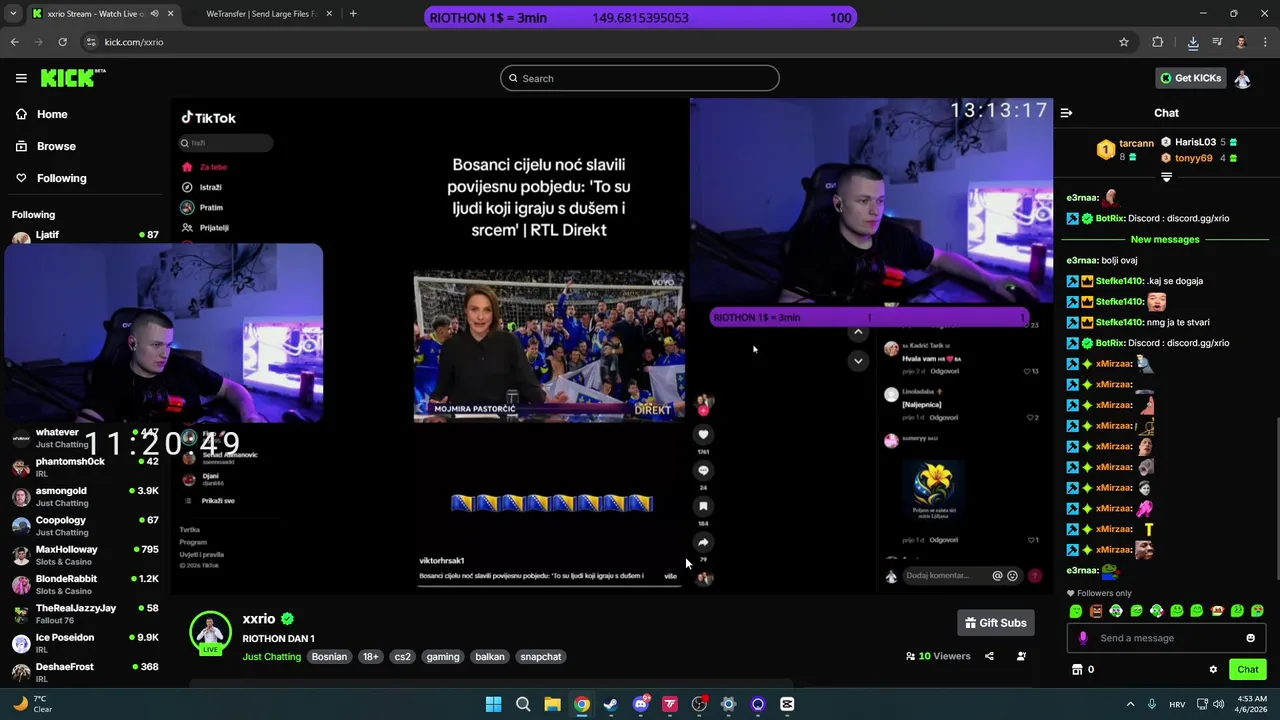Open the user report icon beside share
This screenshot has height=720, width=1280.
[x=1021, y=656]
